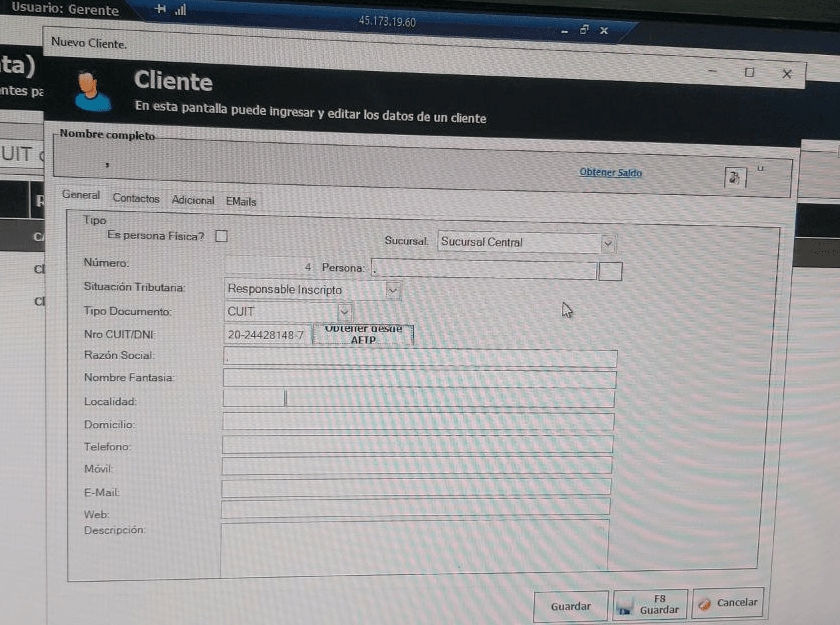This screenshot has width=840, height=625.
Task: Expand the Sucursal dropdown
Action: [607, 243]
